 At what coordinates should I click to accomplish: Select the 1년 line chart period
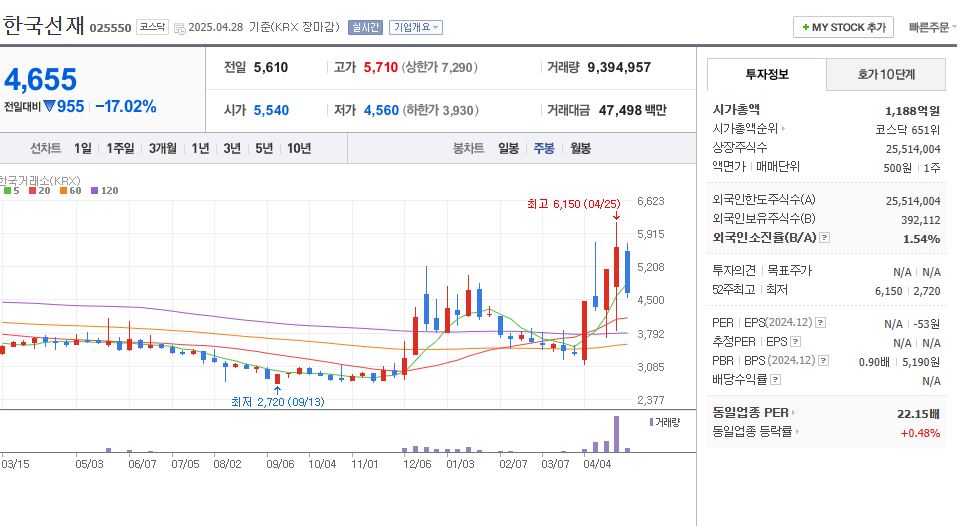point(200,148)
